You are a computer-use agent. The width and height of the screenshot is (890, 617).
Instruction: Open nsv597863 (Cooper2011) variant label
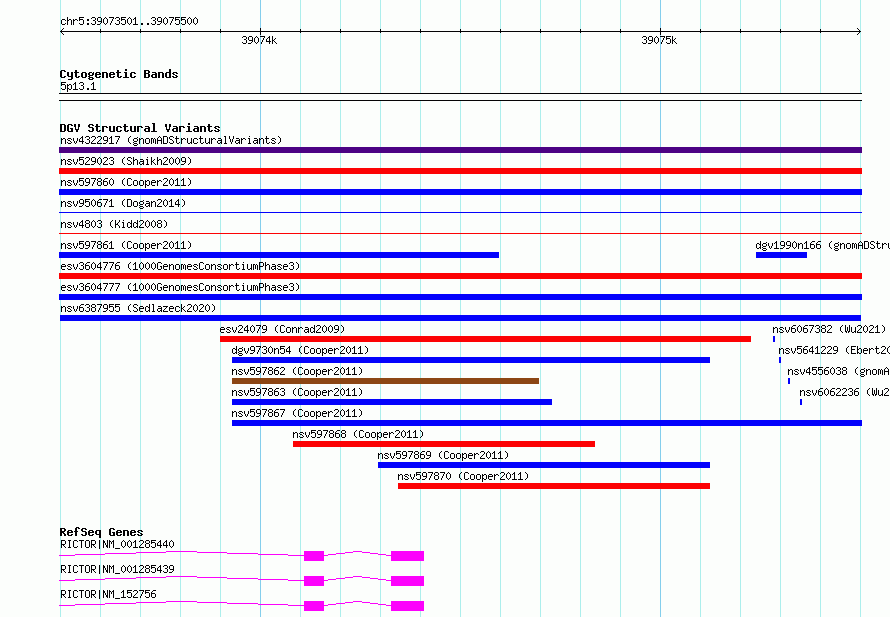point(297,392)
